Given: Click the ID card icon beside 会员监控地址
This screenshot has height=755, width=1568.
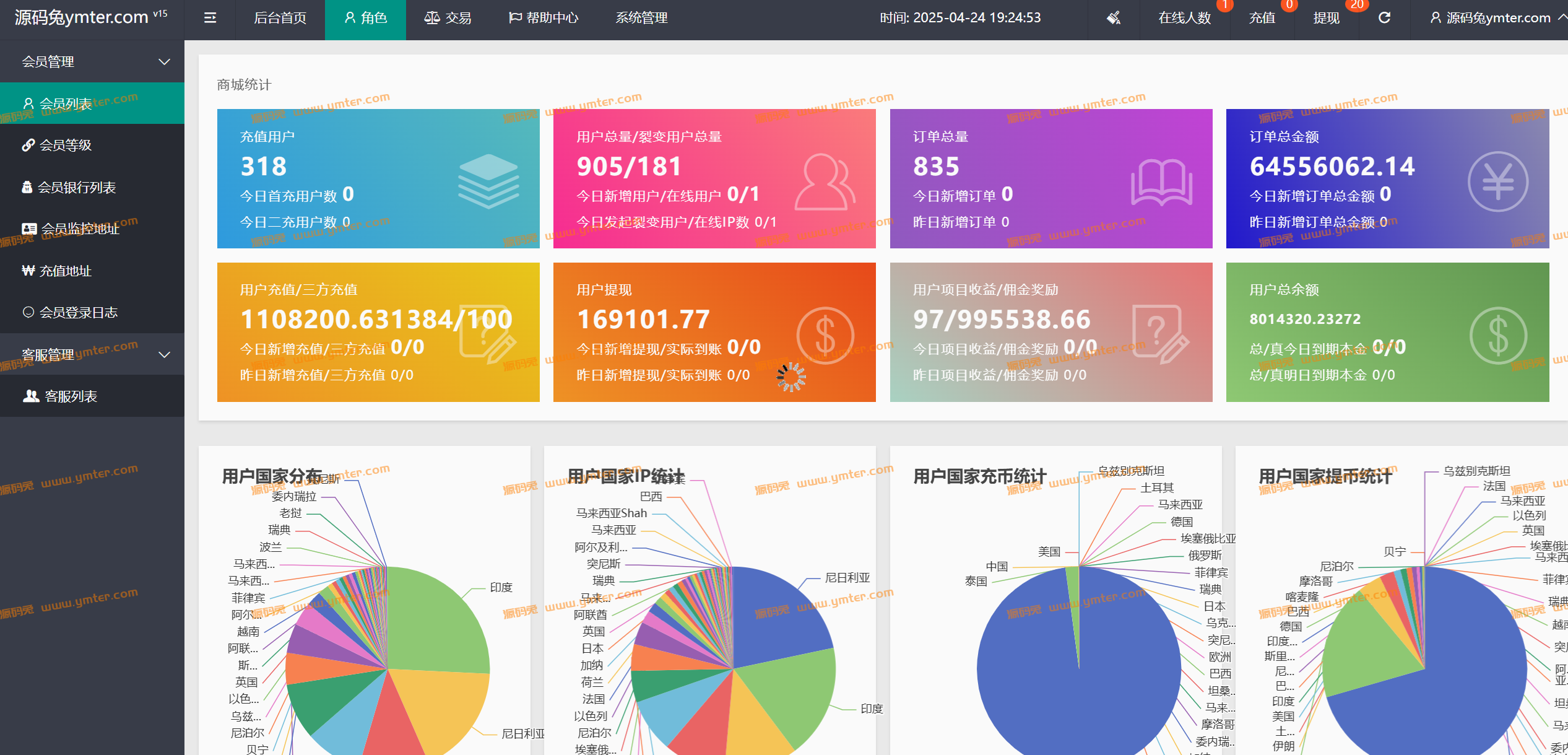Looking at the screenshot, I should click(28, 229).
